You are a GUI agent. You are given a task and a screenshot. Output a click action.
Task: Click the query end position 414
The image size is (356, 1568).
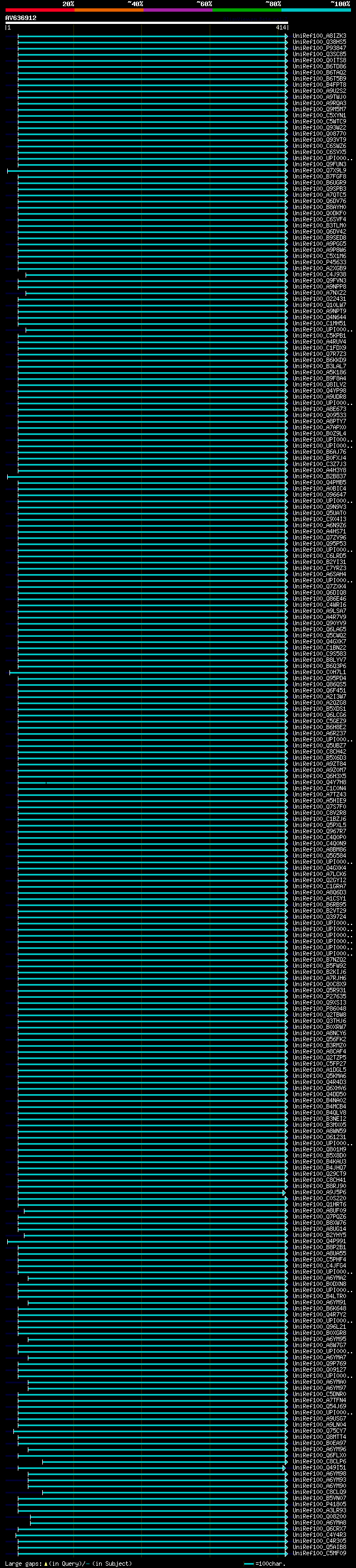tap(280, 27)
